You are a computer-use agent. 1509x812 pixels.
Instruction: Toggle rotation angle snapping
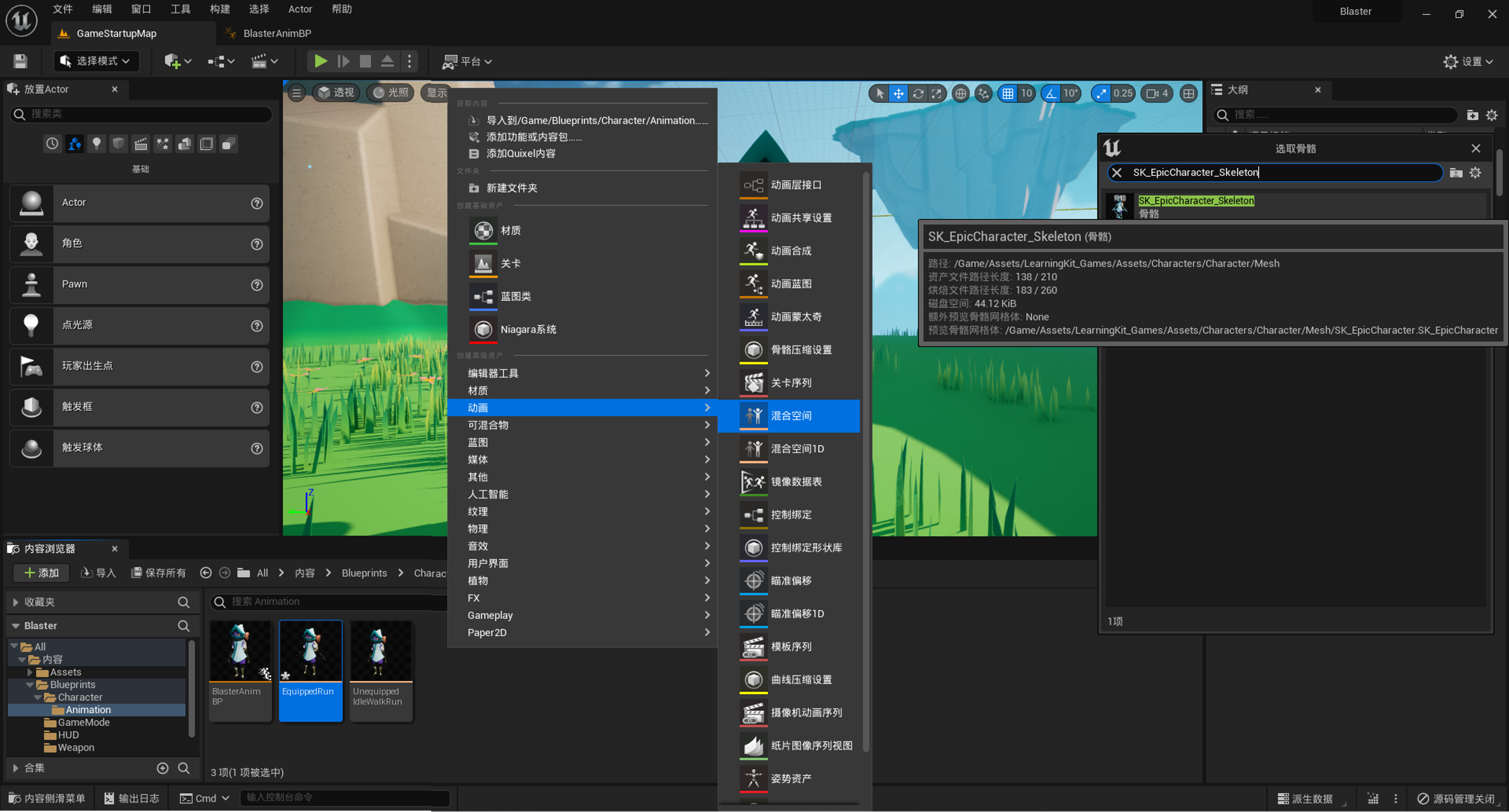(x=1051, y=93)
